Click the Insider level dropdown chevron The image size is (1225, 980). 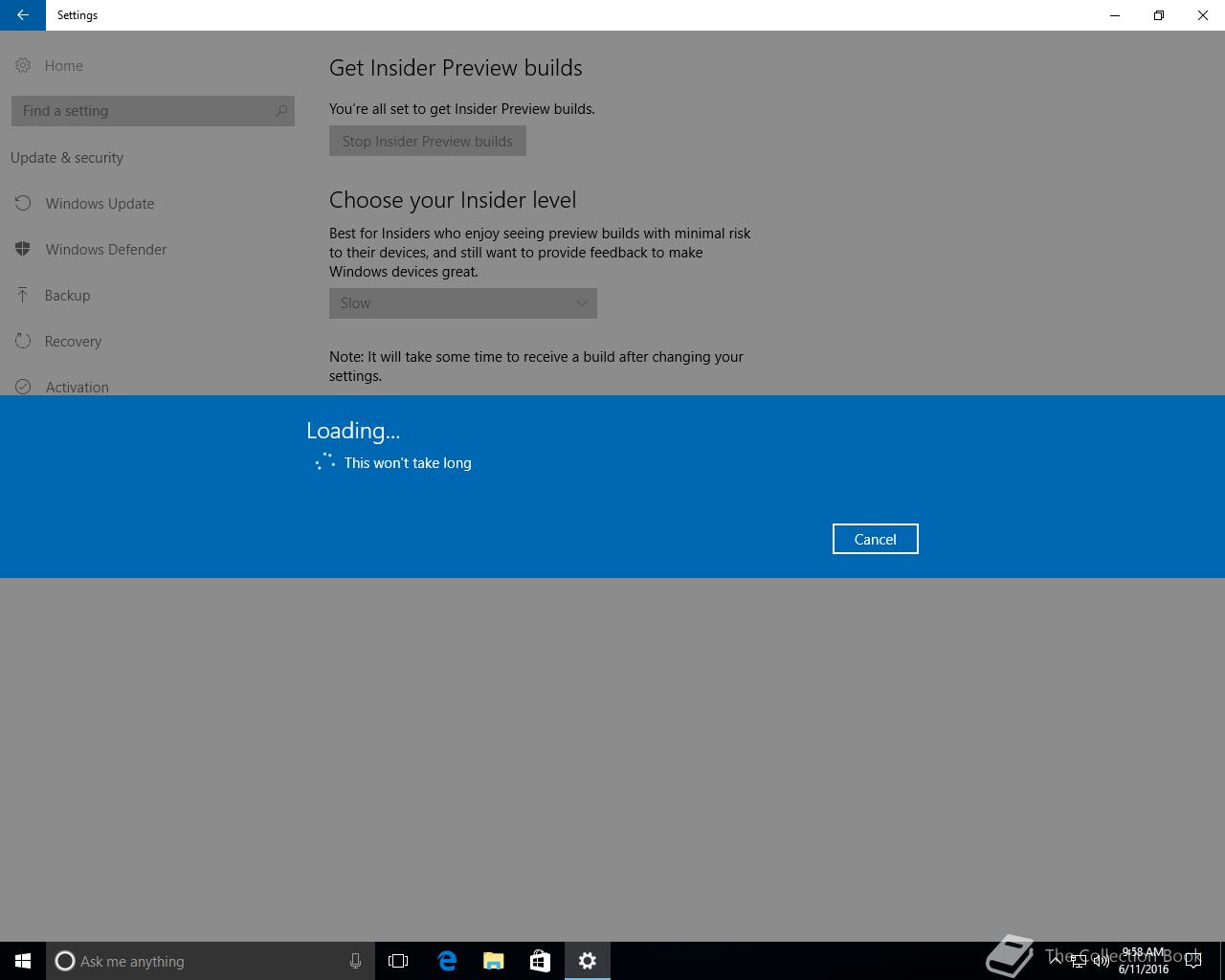point(581,303)
